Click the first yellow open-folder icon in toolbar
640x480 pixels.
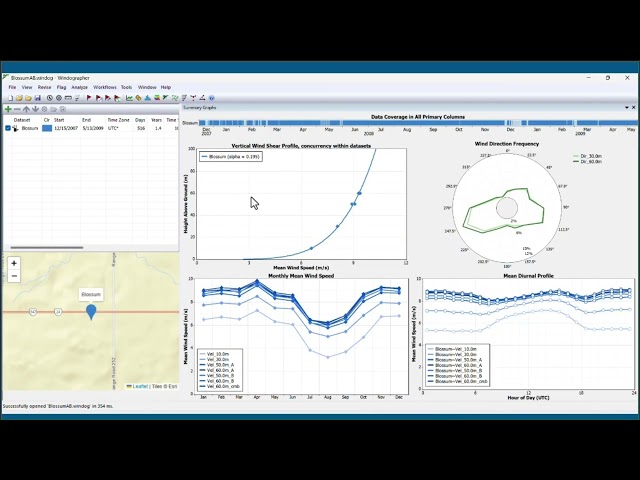click(20, 98)
